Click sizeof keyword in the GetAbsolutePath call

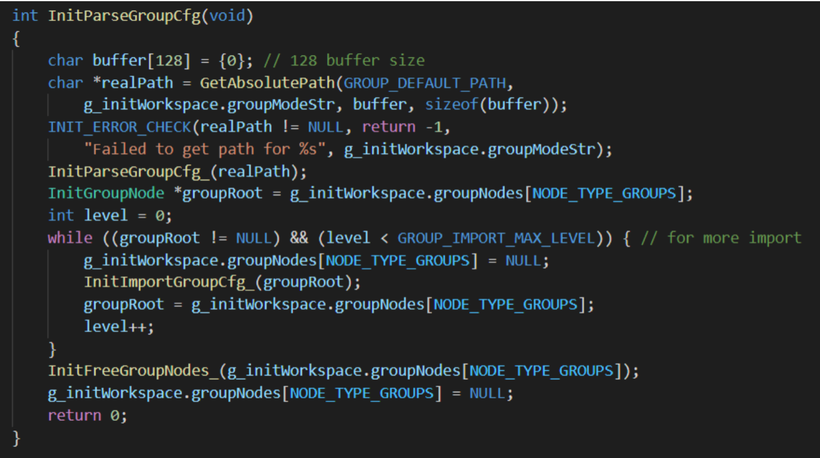pos(451,105)
